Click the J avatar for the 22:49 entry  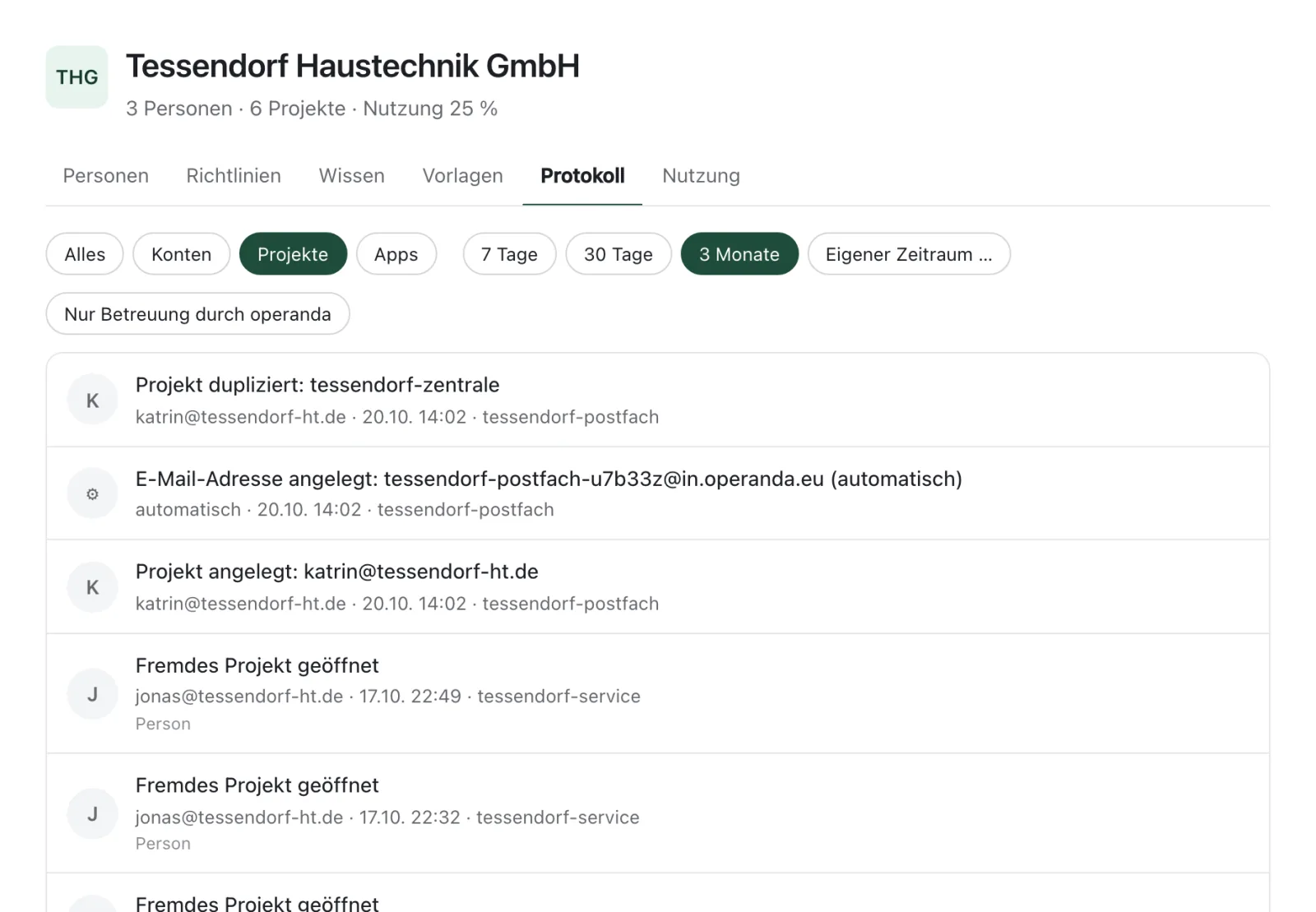(x=92, y=694)
